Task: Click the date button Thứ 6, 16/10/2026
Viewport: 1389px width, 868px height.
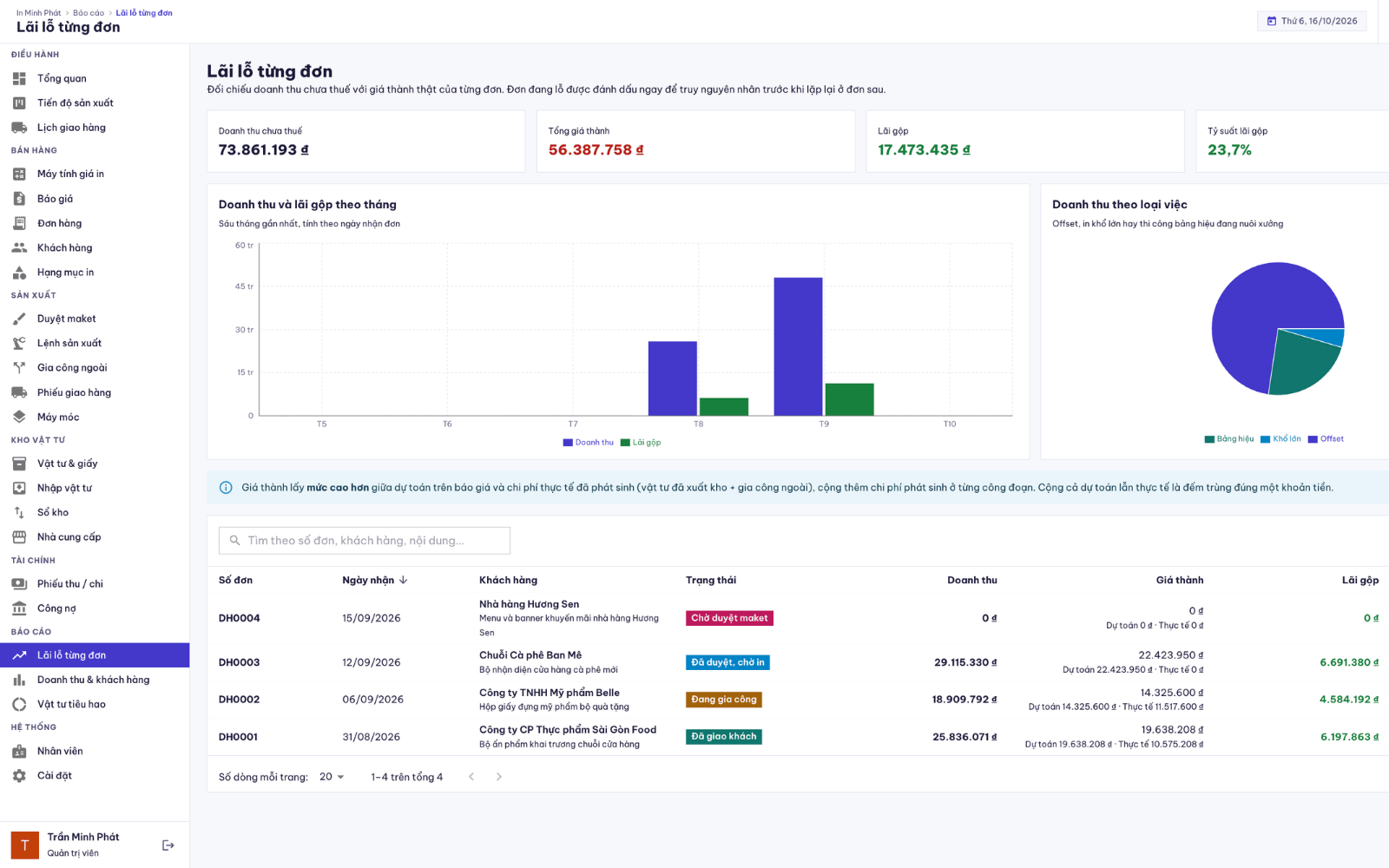Action: tap(1312, 21)
